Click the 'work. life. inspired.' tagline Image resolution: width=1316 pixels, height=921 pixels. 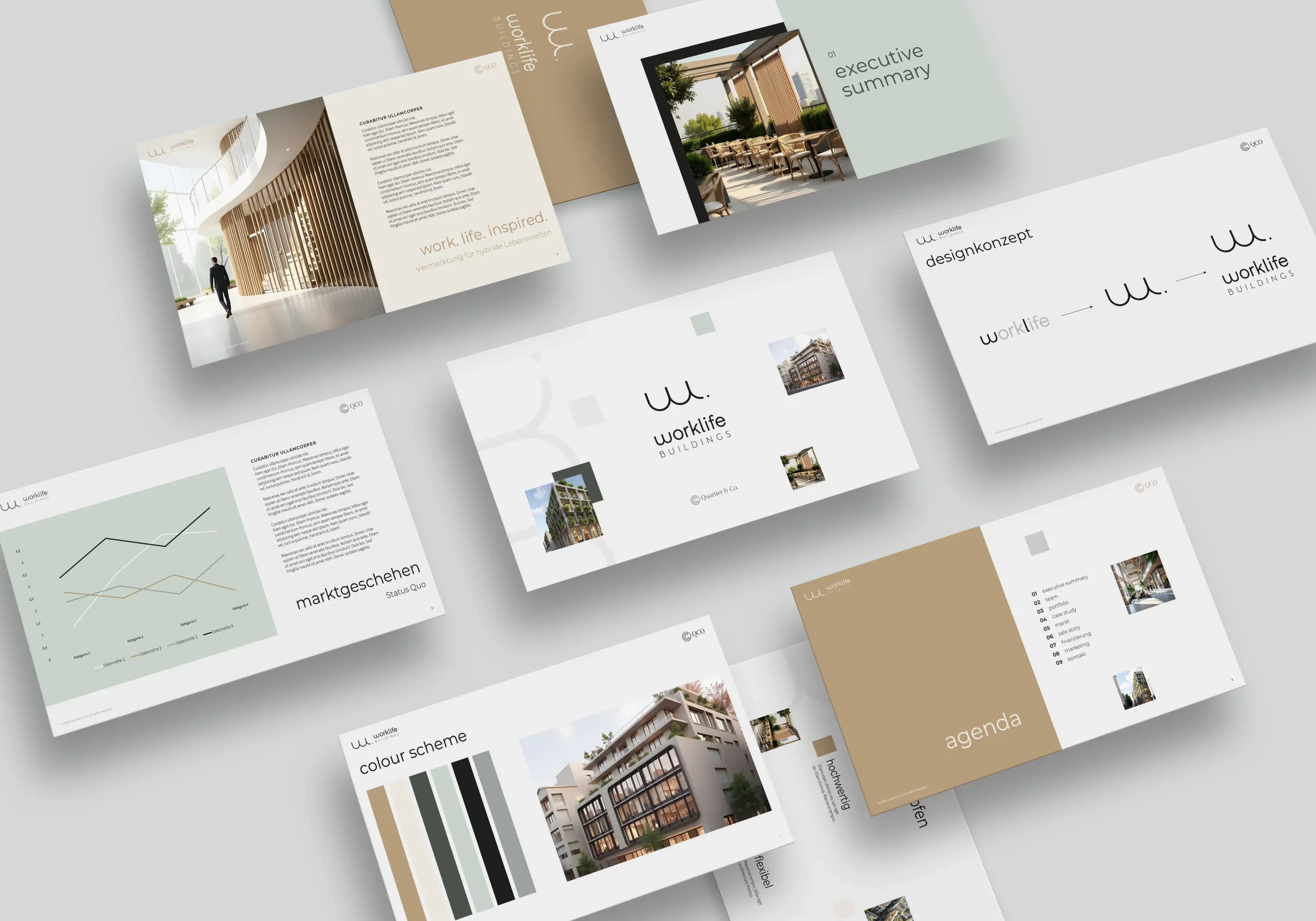[483, 233]
